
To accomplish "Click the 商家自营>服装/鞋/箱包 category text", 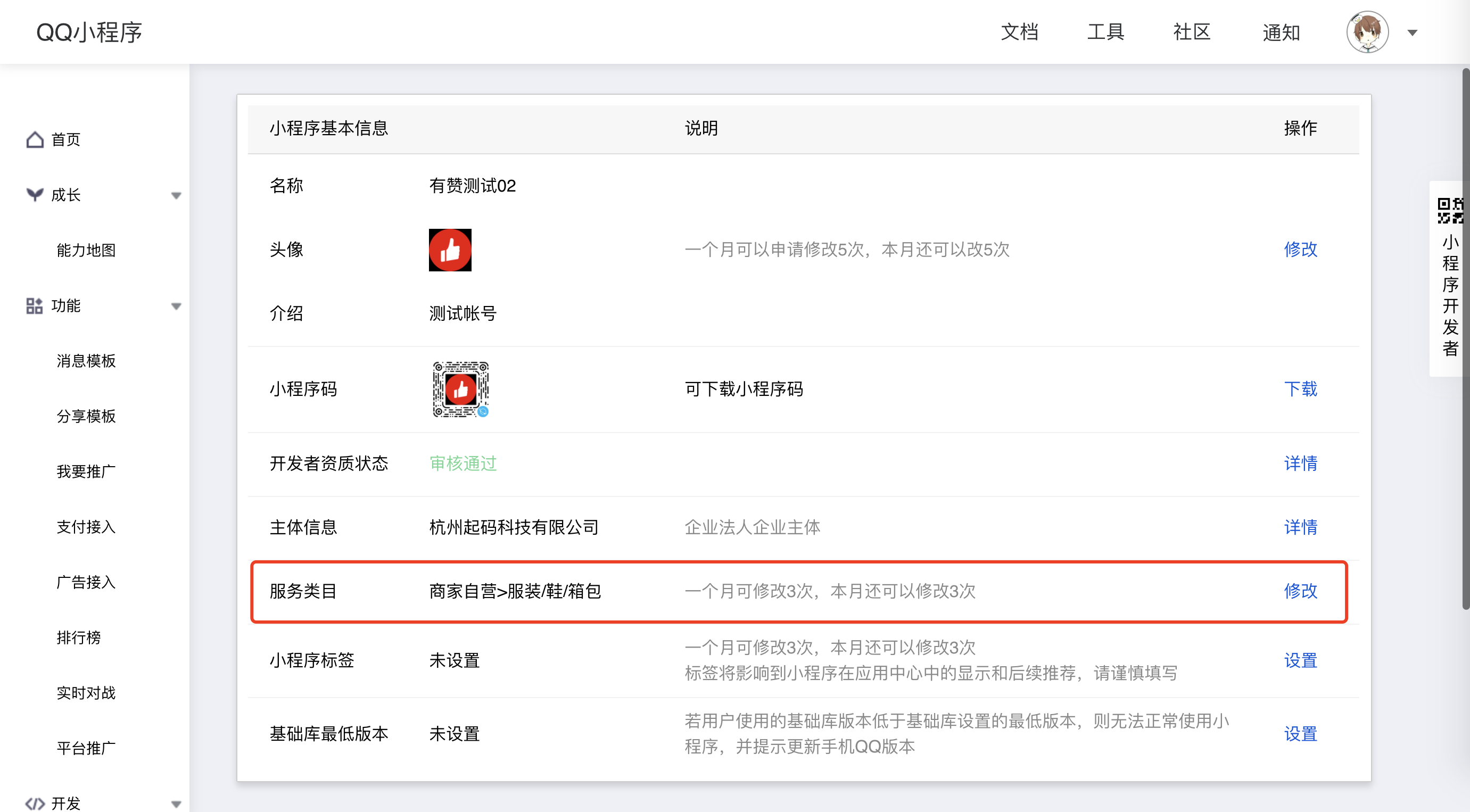I will [515, 591].
